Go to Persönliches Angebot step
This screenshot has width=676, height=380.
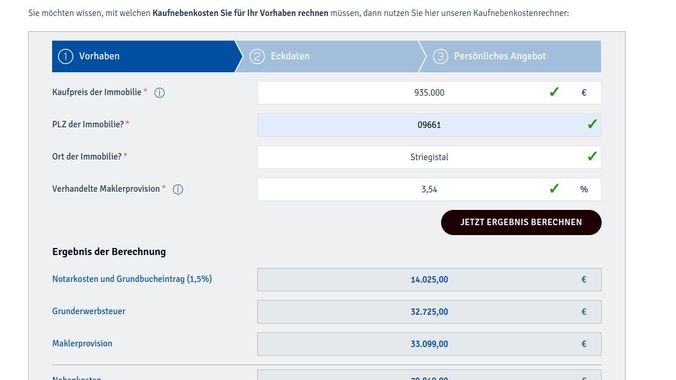510,57
